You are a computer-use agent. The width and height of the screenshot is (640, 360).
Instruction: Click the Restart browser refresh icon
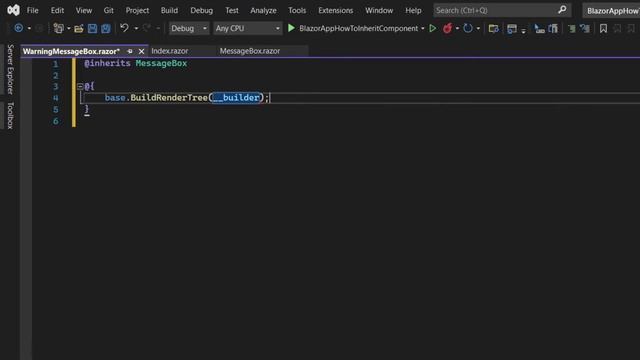point(468,28)
